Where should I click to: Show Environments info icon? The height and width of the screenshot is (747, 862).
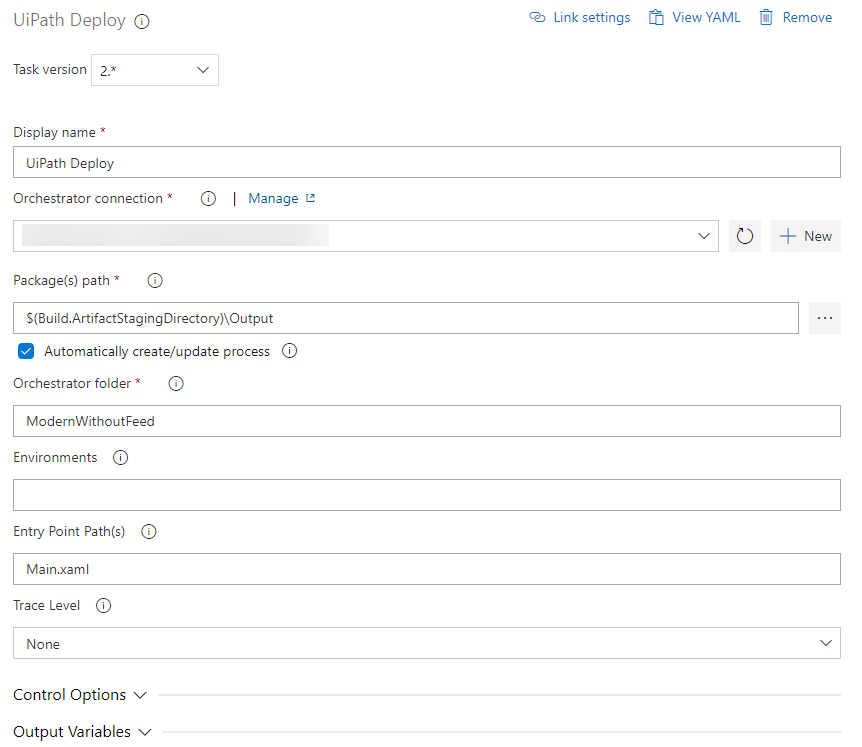pos(120,458)
